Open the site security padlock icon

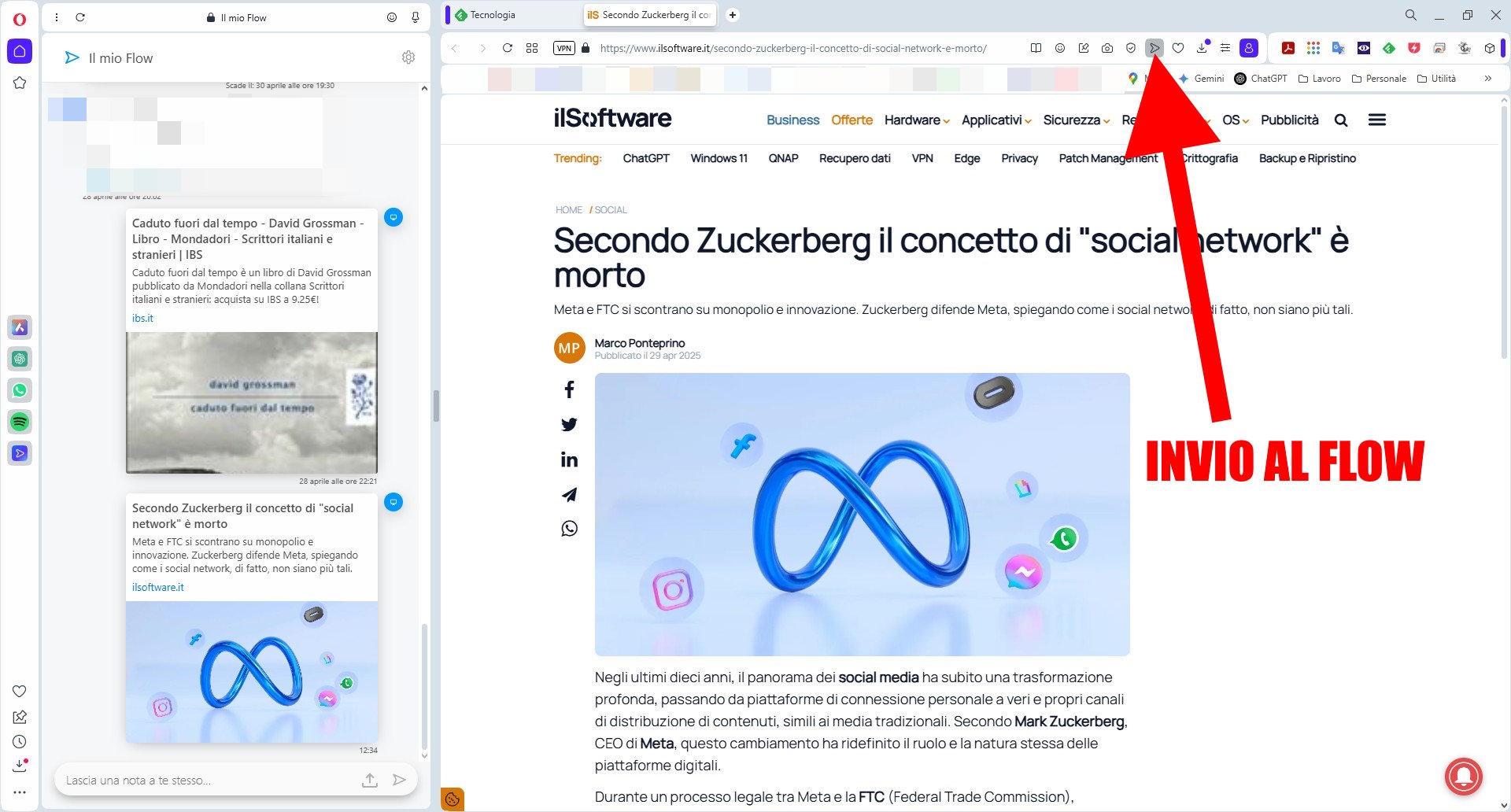(586, 48)
